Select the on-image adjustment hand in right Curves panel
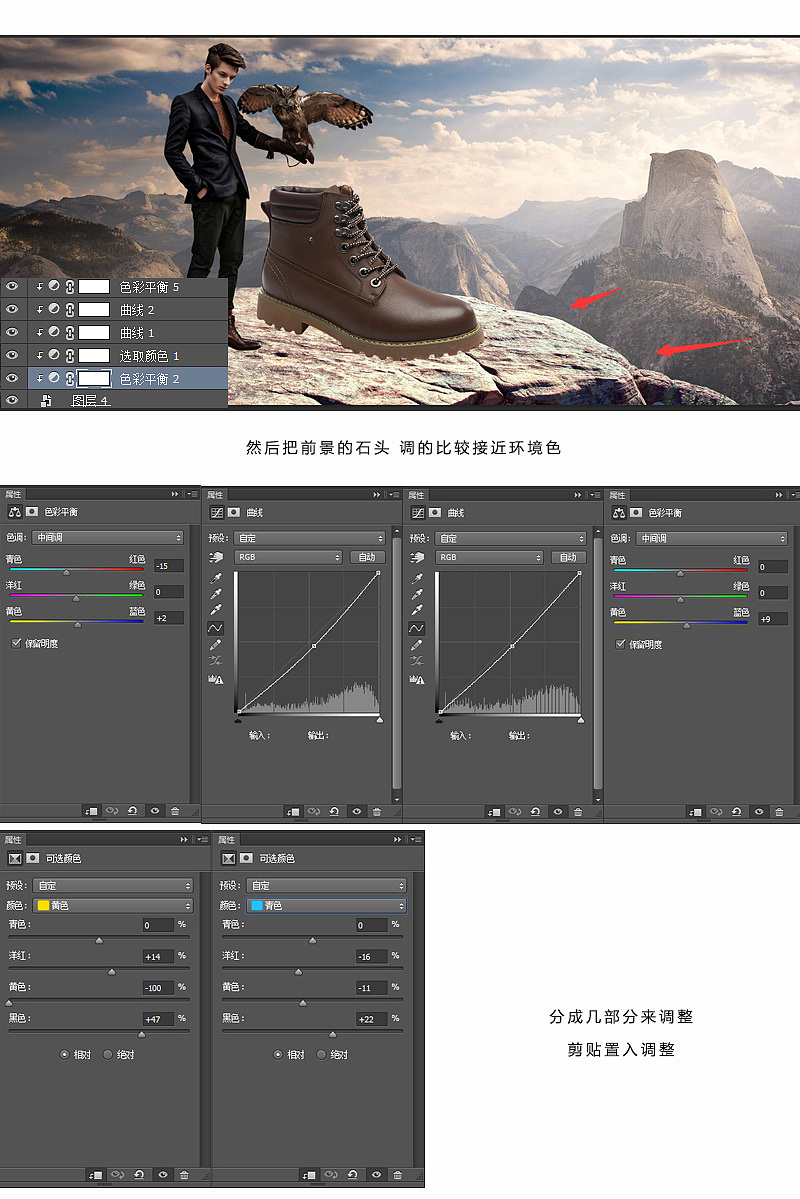The height and width of the screenshot is (1199, 800). pos(417,557)
